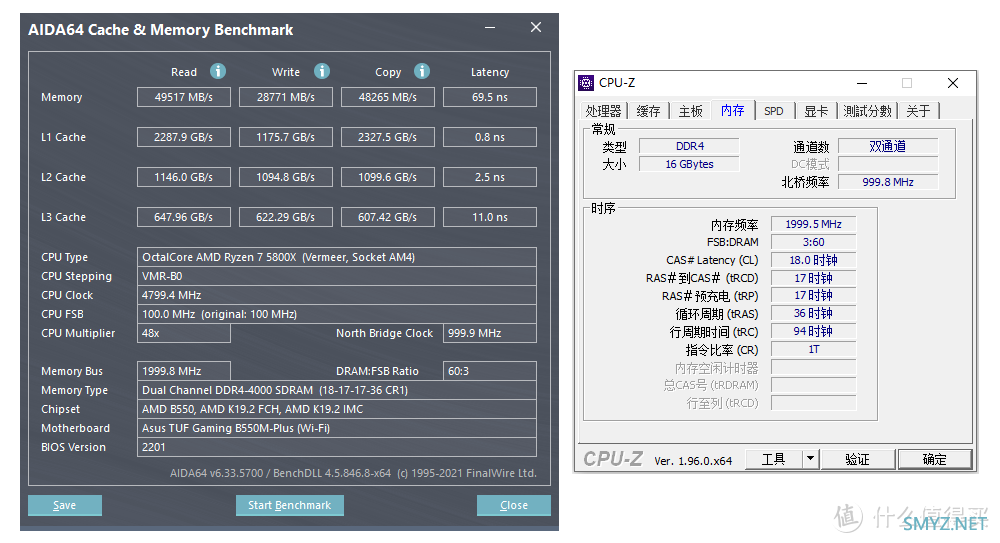
Task: Click the L2 Cache copy value 1099.6 GB/s
Action: 388,177
